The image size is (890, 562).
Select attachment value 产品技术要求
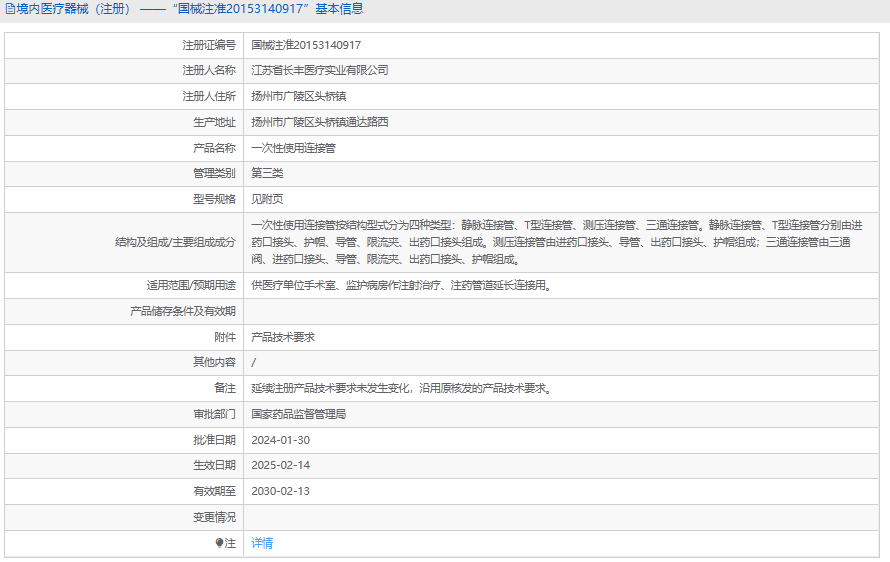(283, 337)
